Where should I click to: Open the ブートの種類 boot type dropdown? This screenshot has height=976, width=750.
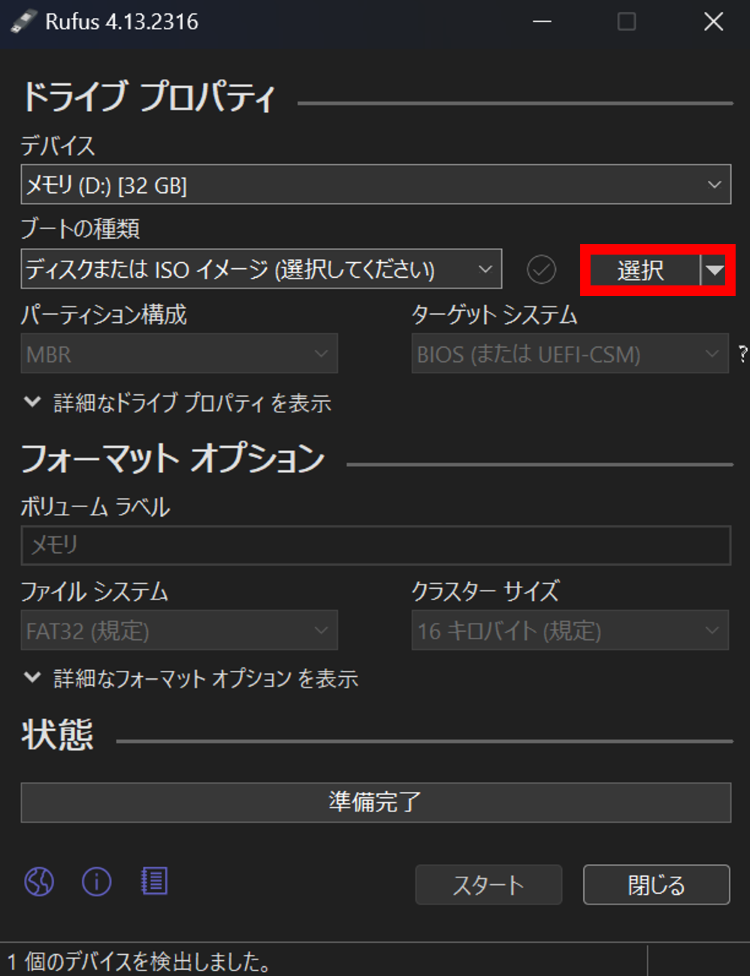pos(261,269)
